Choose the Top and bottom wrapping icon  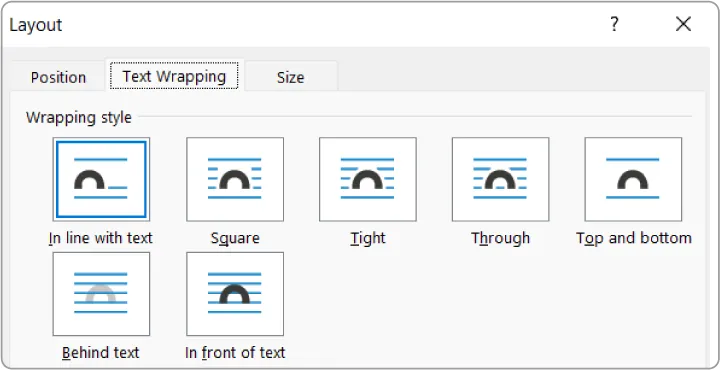(633, 179)
